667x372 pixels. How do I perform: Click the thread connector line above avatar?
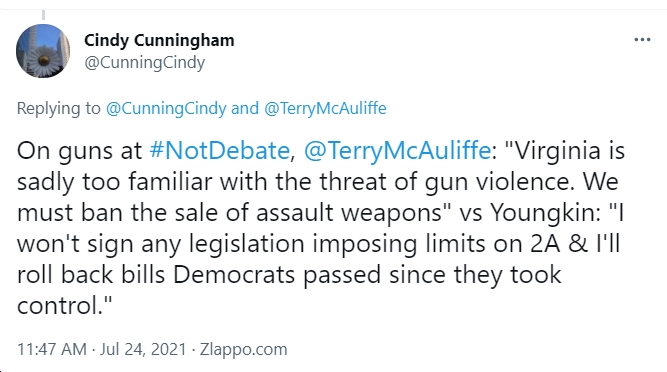point(43,15)
